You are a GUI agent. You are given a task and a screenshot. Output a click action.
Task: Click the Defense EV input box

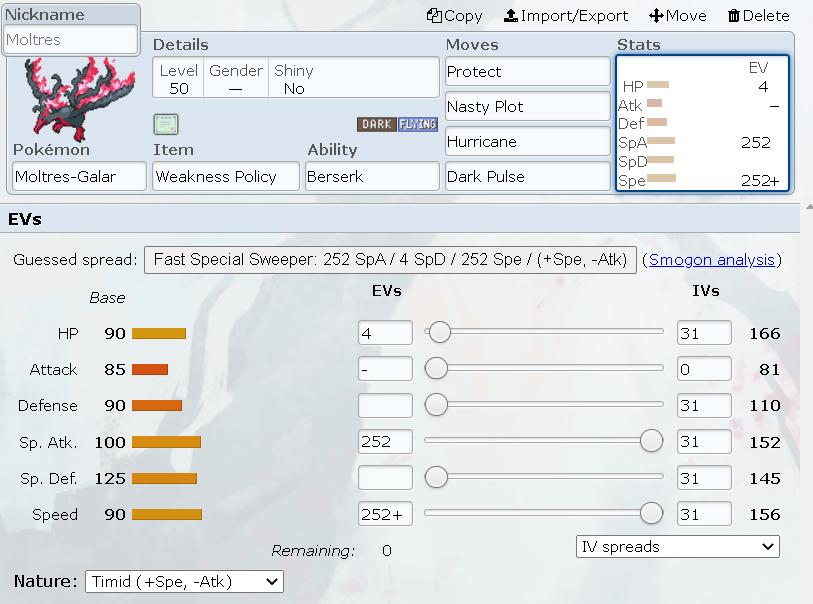[x=385, y=405]
